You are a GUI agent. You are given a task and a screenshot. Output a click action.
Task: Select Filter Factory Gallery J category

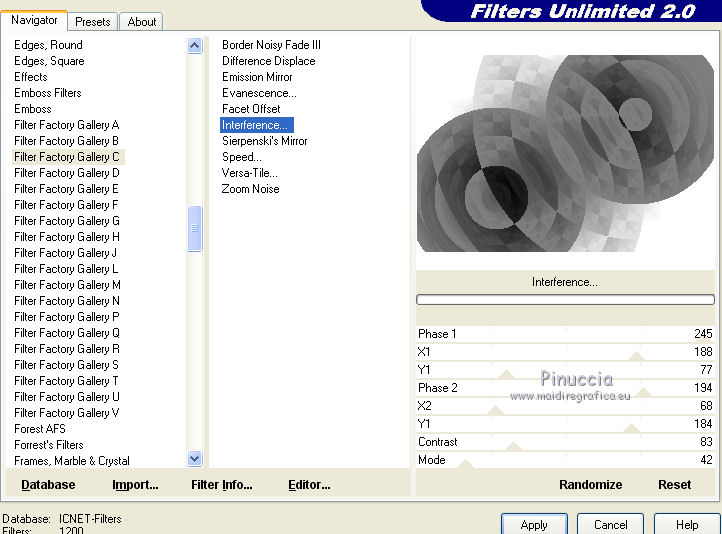[x=65, y=253]
